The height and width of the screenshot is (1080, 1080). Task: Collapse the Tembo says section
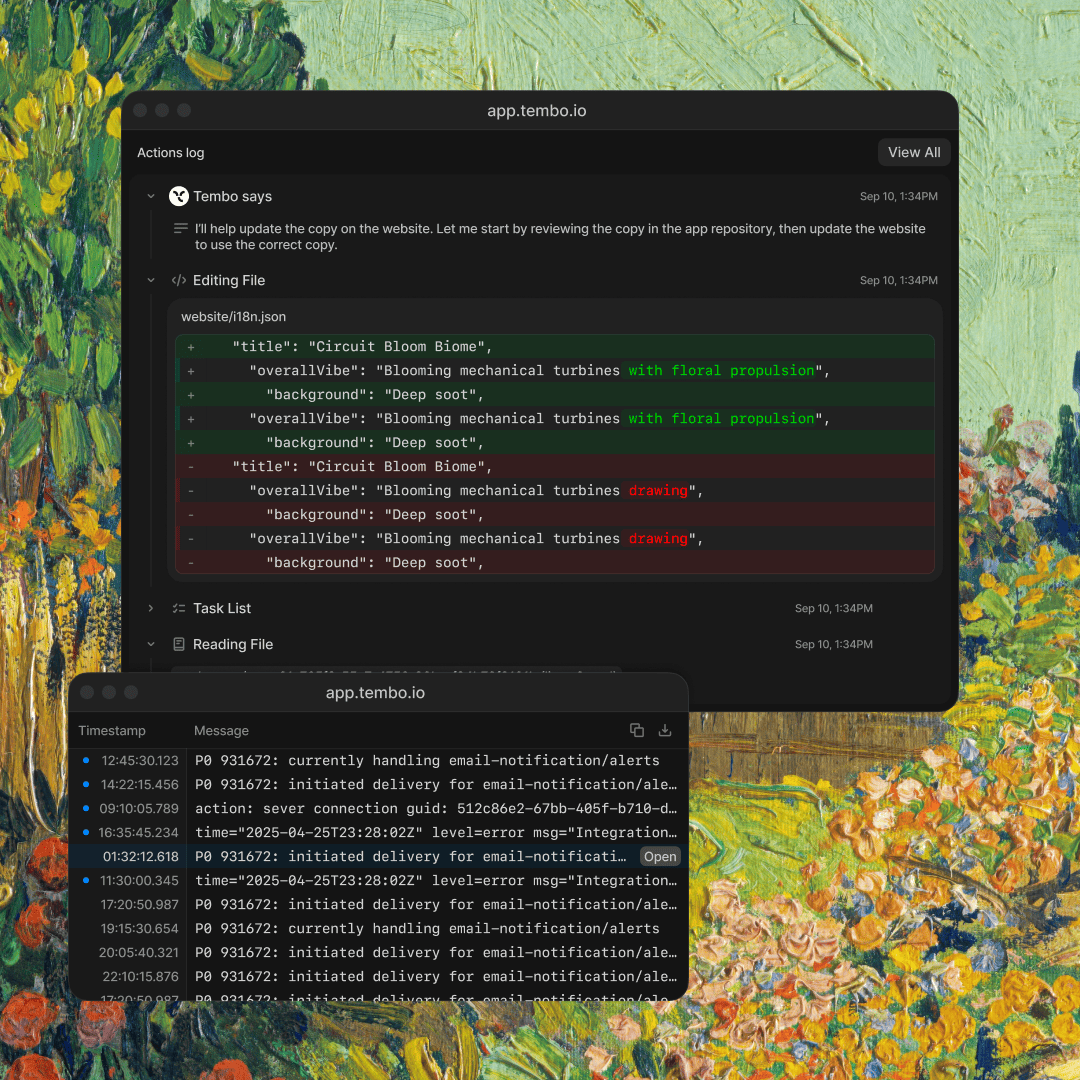(x=151, y=197)
